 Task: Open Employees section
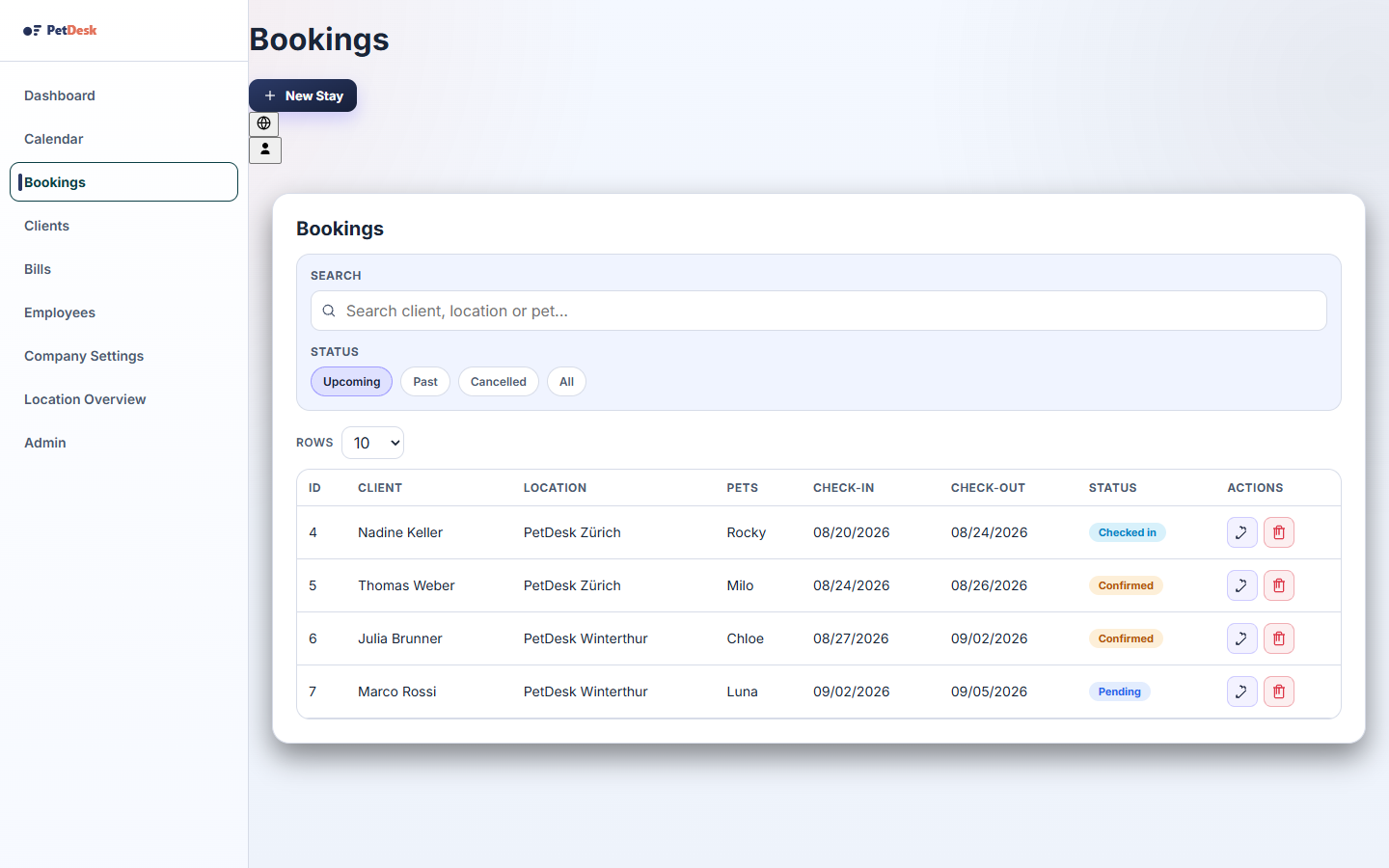click(123, 312)
